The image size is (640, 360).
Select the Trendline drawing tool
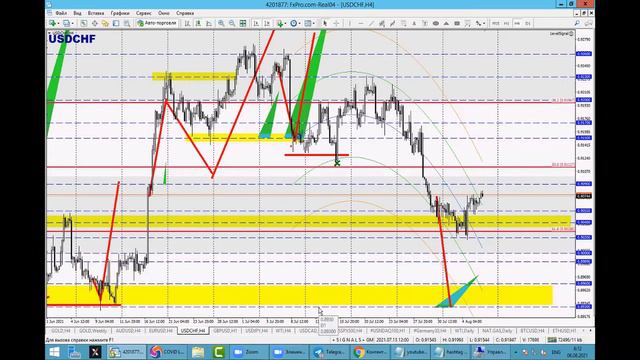tap(371, 23)
